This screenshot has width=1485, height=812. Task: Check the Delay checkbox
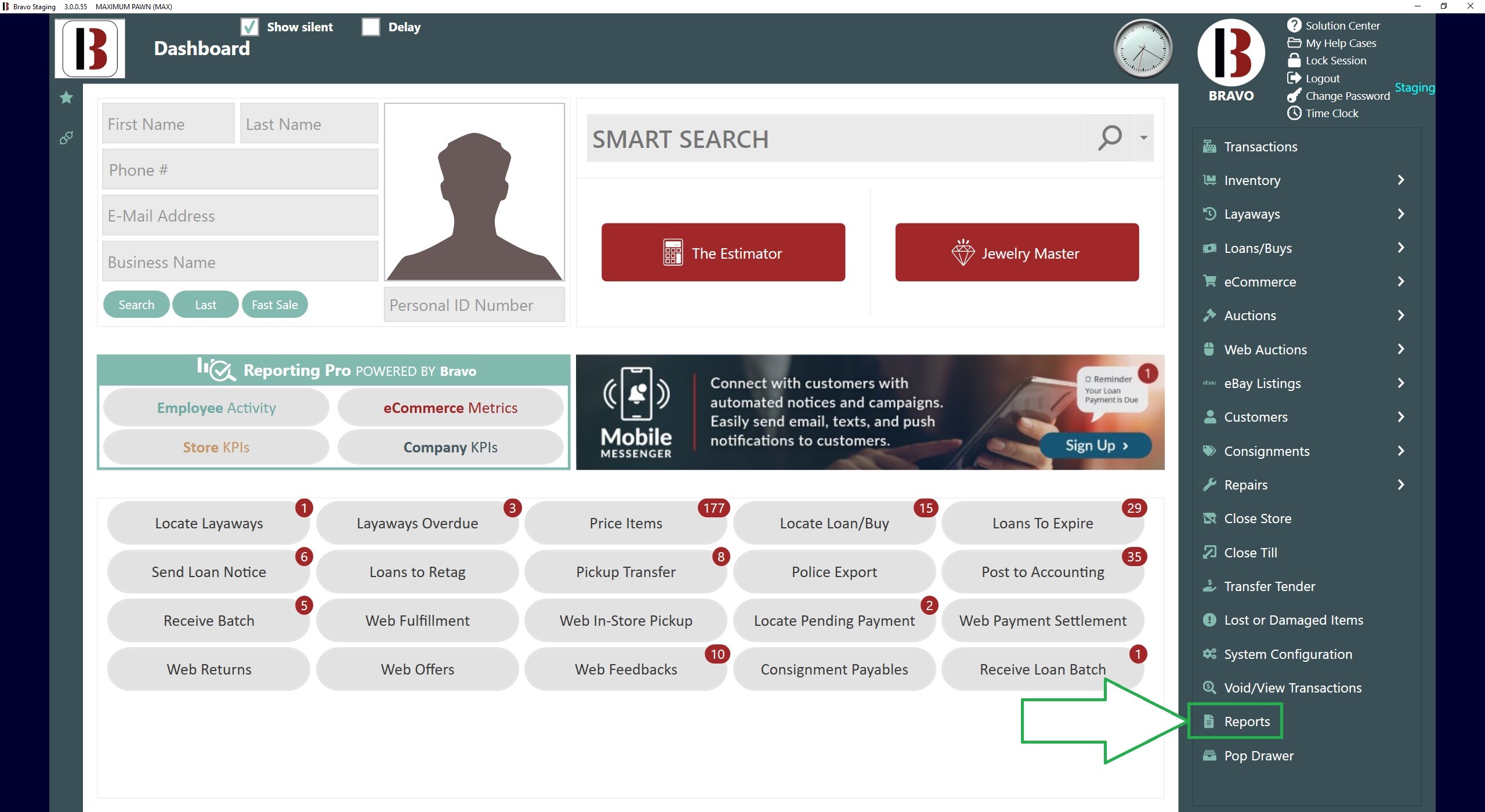click(371, 27)
